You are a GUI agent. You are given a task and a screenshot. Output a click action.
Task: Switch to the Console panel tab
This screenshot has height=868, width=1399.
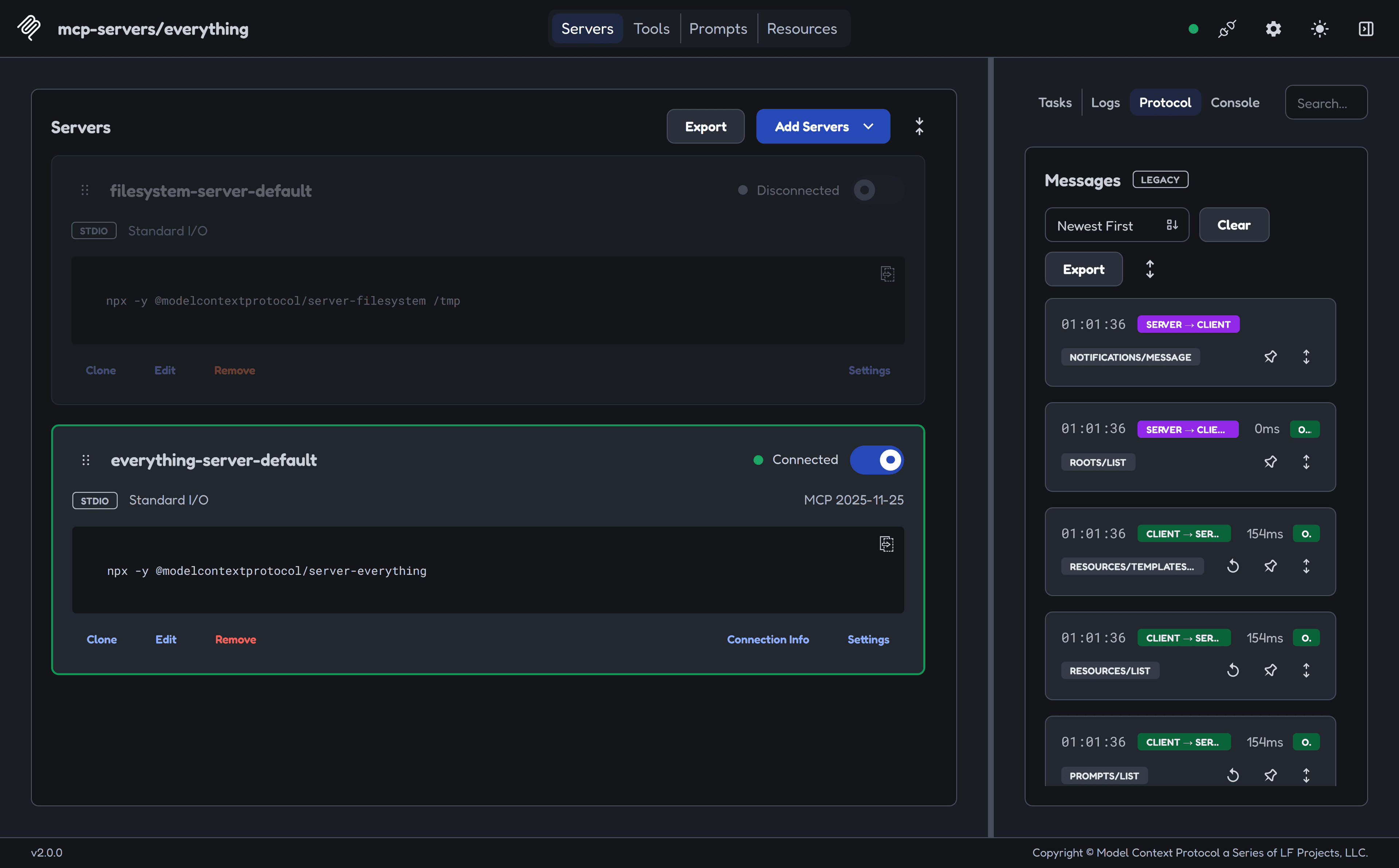pos(1235,103)
